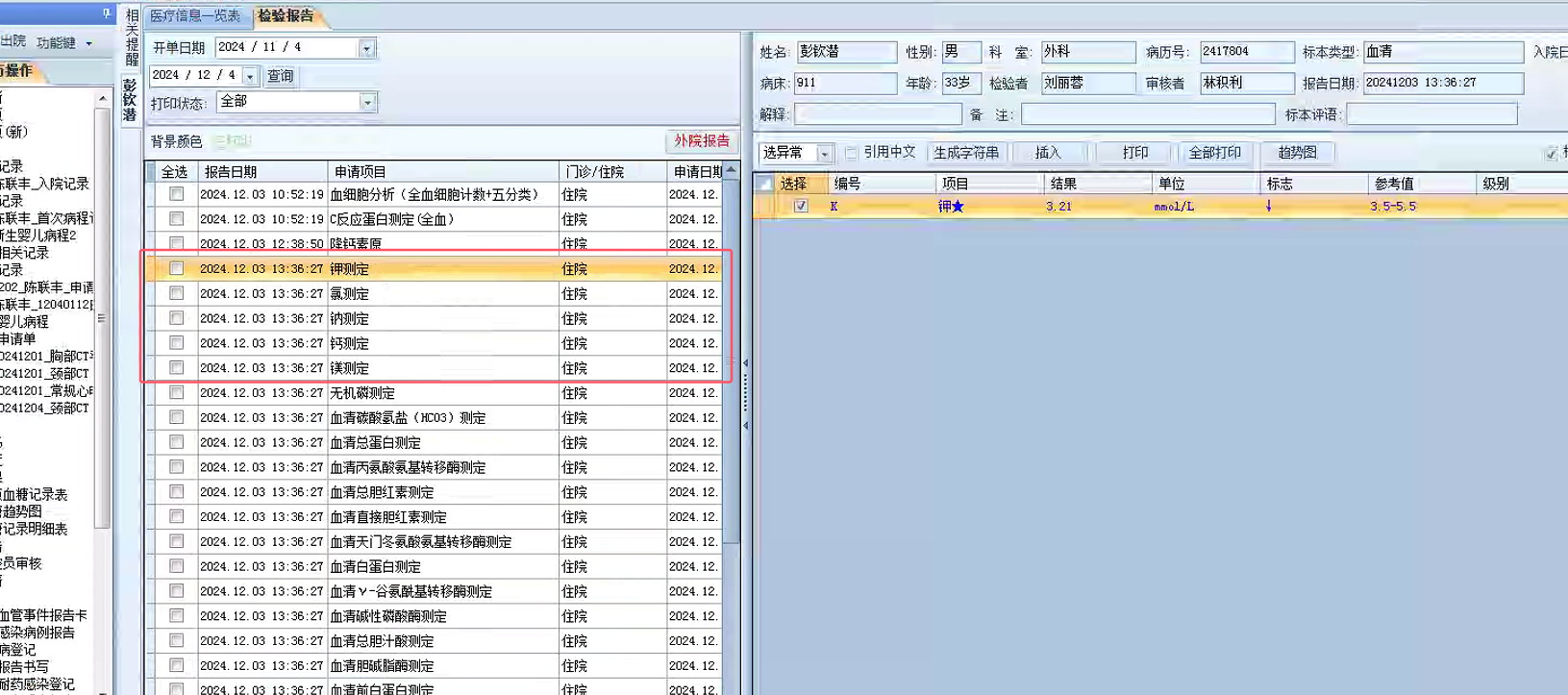
Task: Open the start date picker dropdown
Action: [366, 48]
